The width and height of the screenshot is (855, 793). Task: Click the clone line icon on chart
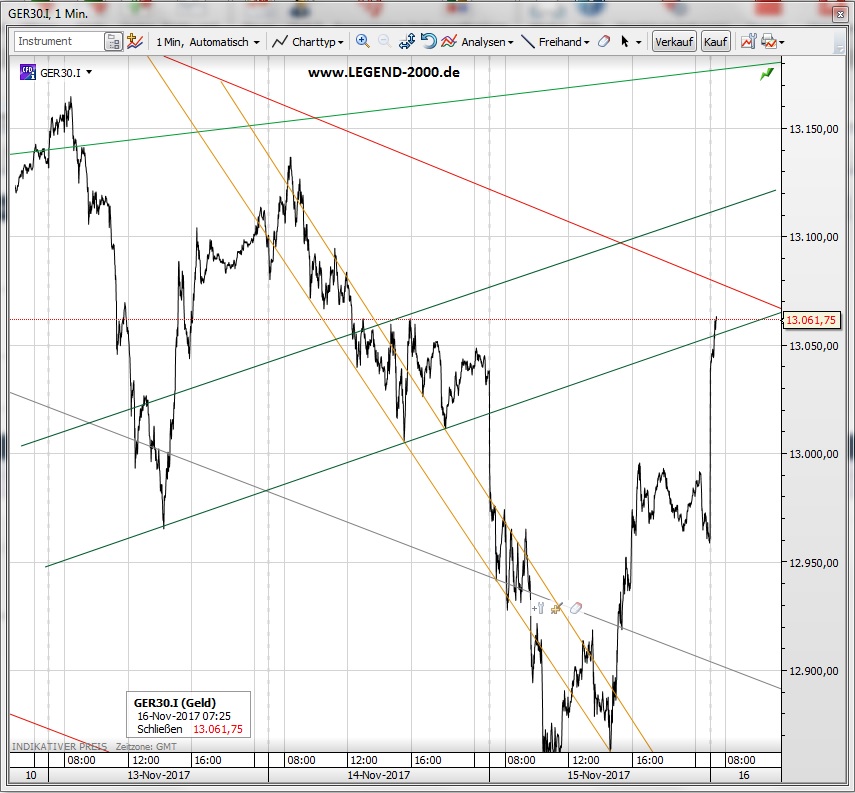tap(557, 608)
